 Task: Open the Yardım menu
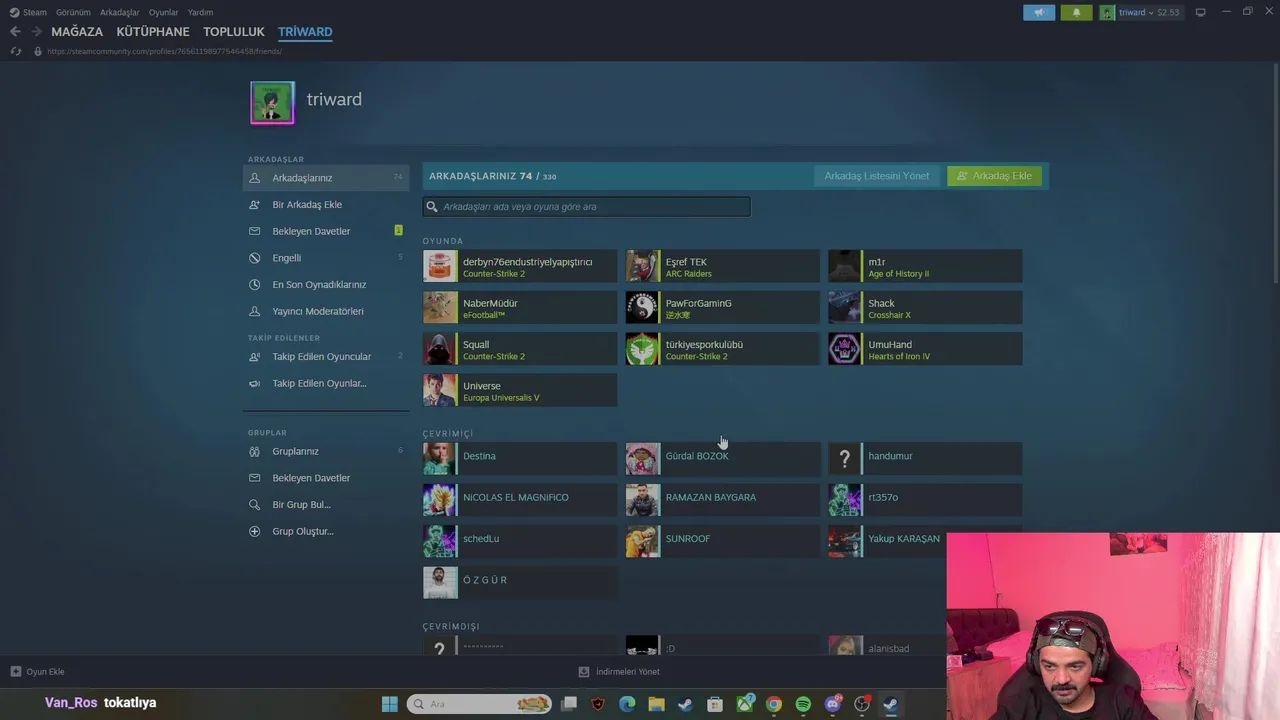tap(200, 12)
